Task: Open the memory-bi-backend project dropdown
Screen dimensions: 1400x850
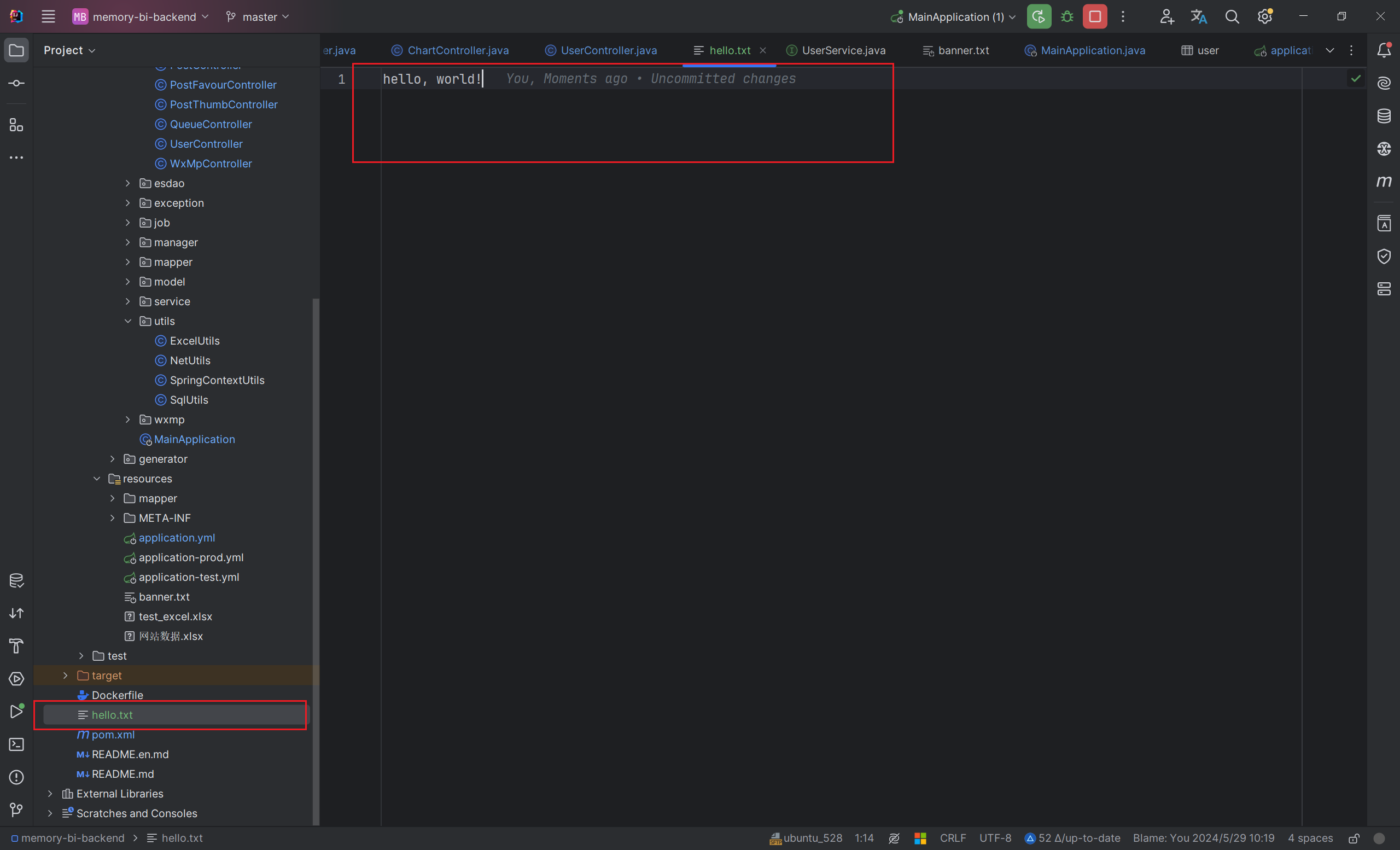Action: (x=141, y=16)
